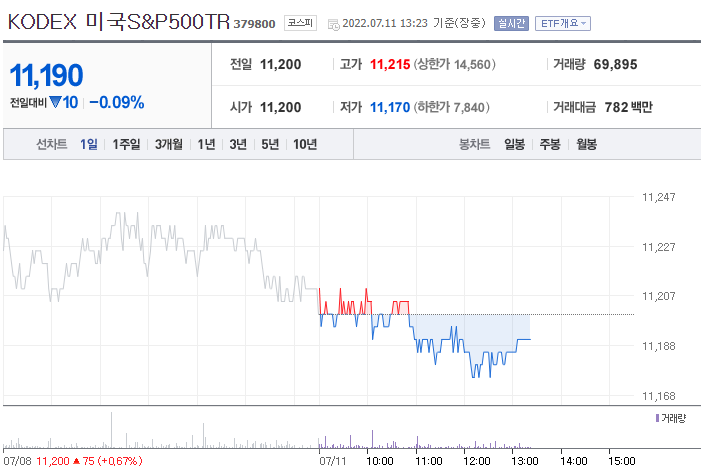Show the 5년 line chart
The image size is (701, 470).
pyautogui.click(x=270, y=144)
